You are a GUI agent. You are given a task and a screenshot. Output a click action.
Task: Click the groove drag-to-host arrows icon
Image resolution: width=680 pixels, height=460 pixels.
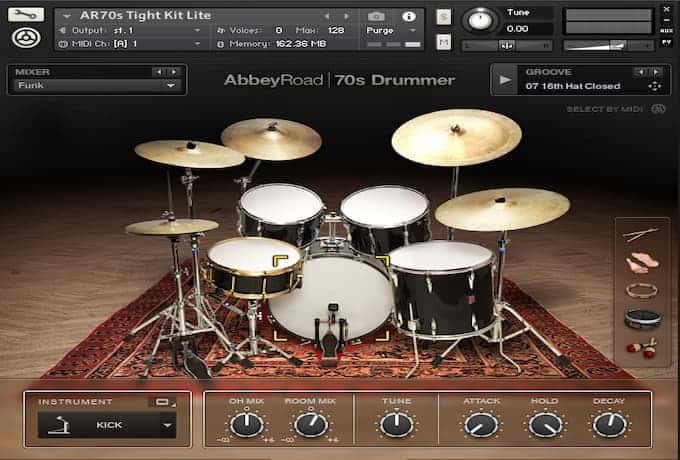pyautogui.click(x=654, y=86)
